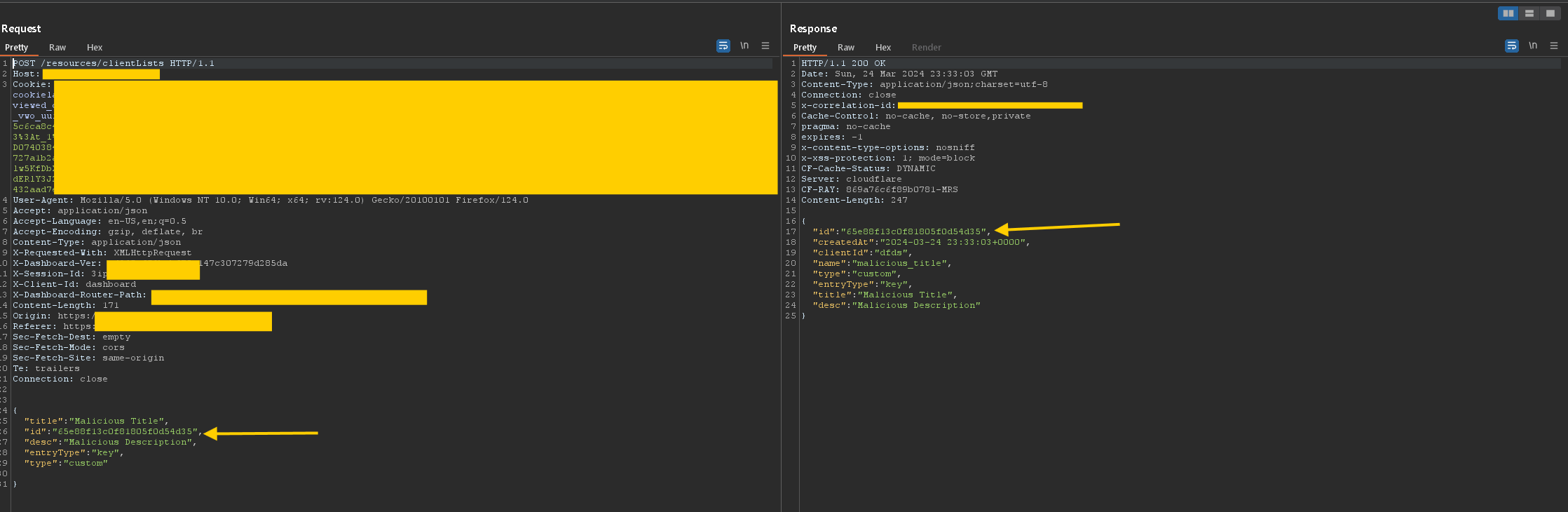Click the "Malicious Title" value in request body

point(116,422)
